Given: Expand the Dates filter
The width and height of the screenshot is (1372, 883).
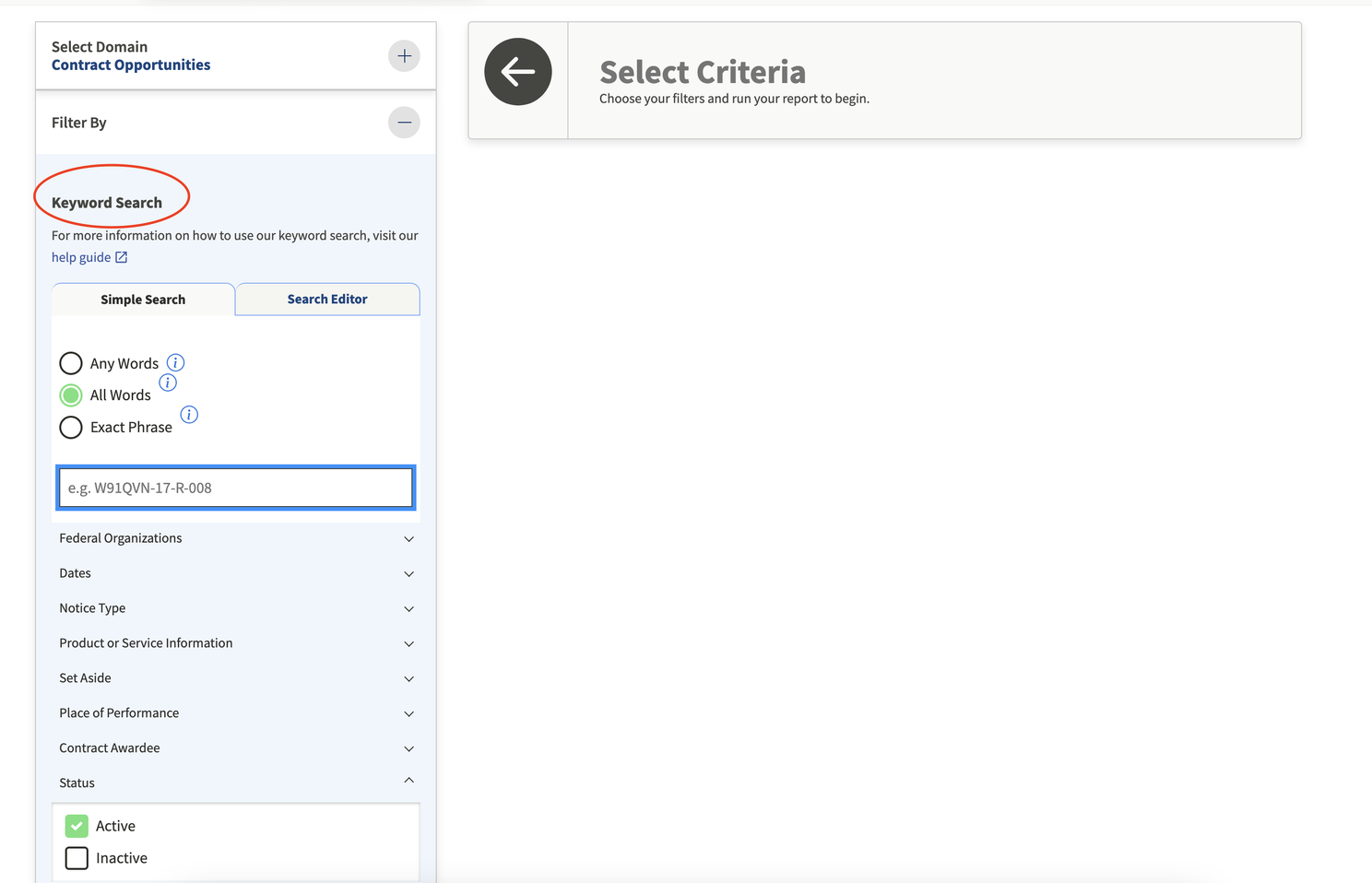Looking at the screenshot, I should pyautogui.click(x=236, y=573).
